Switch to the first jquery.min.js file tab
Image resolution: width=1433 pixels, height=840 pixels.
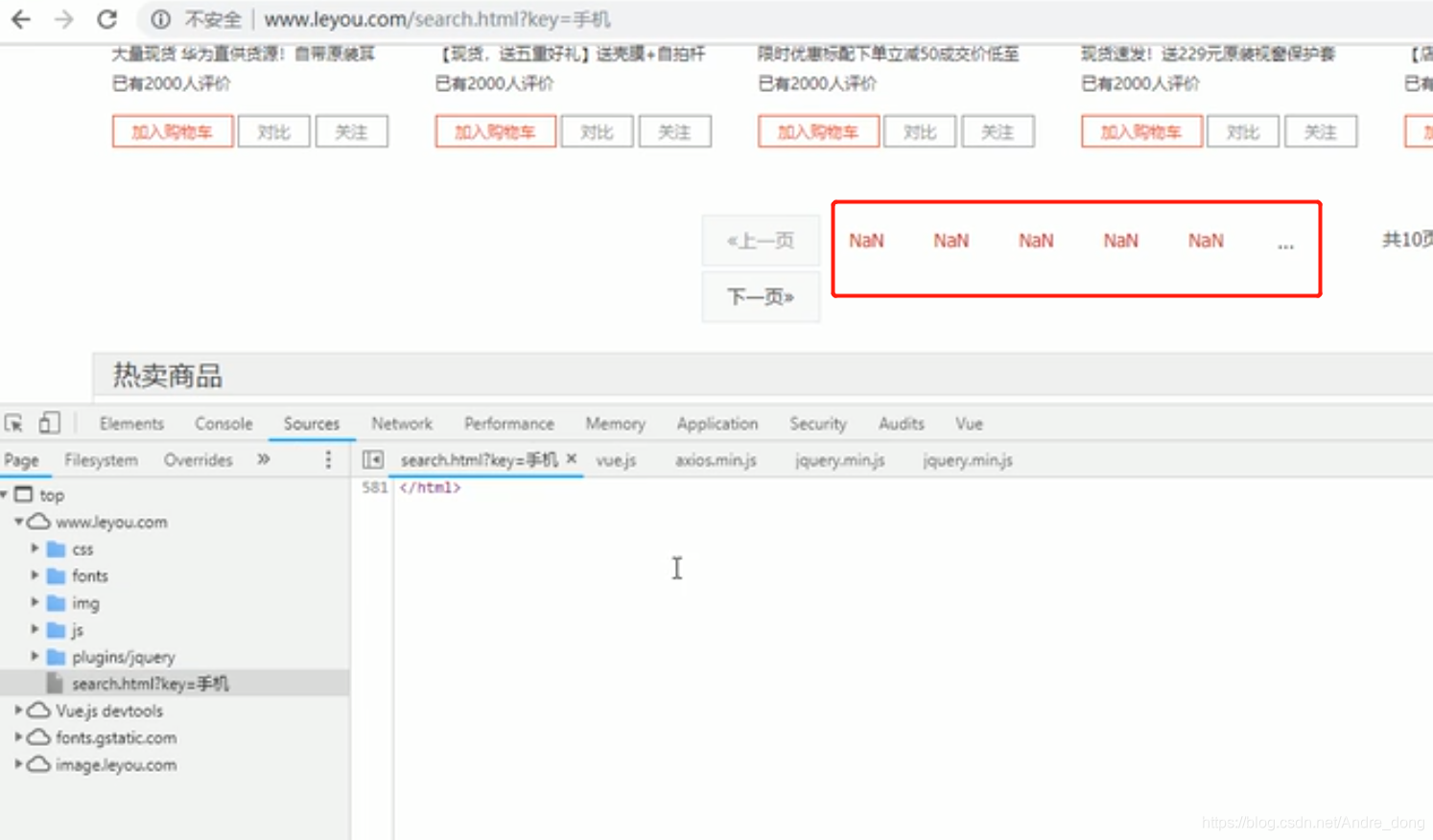(839, 460)
